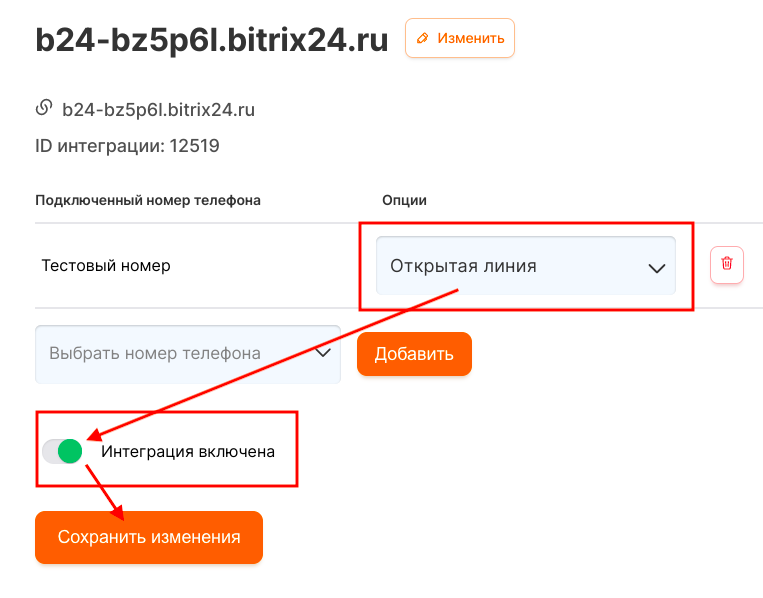Click chevron on phone number selector
Image resolution: width=763 pixels, height=598 pixels.
tap(323, 353)
